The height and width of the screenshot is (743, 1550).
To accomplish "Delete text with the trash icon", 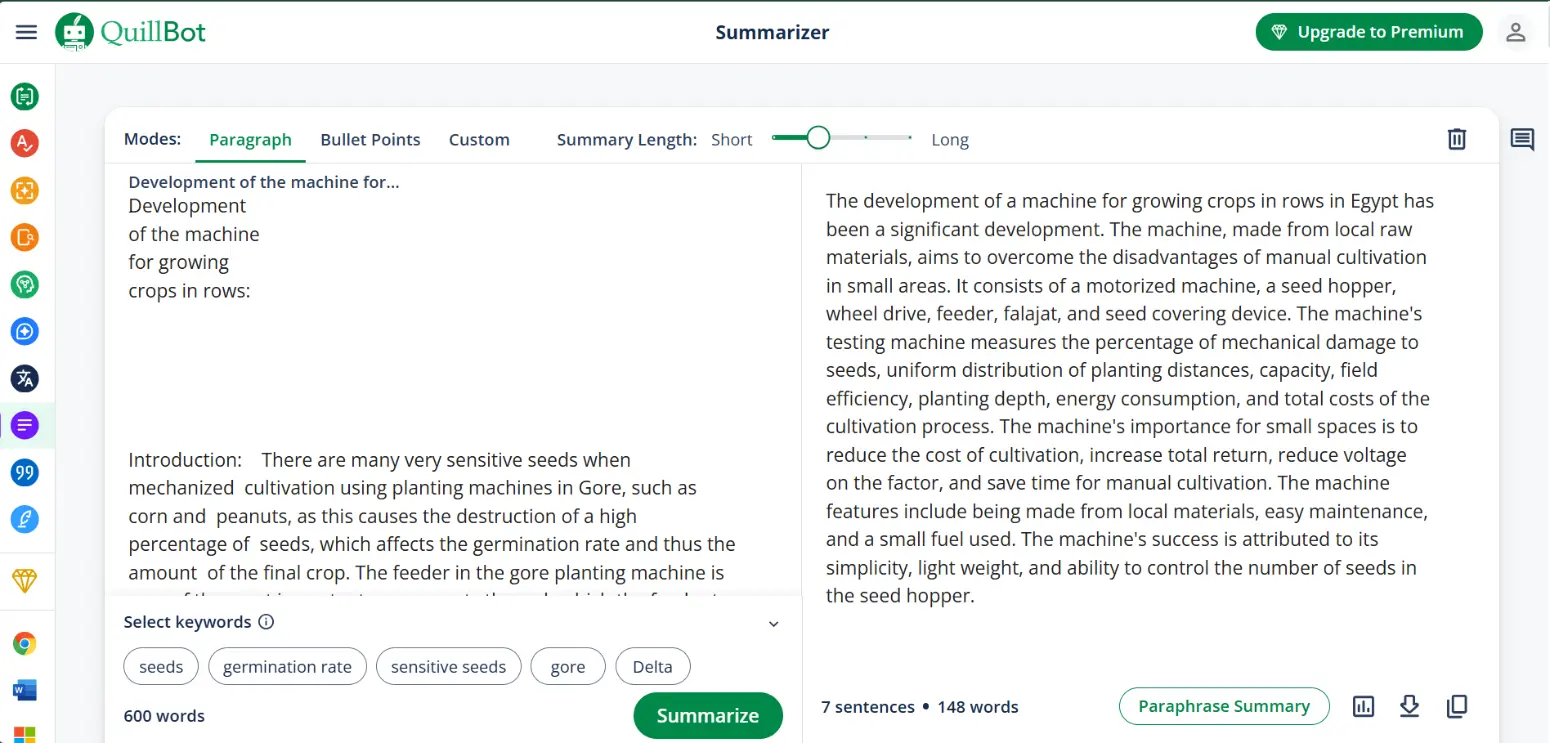I will click(1457, 139).
